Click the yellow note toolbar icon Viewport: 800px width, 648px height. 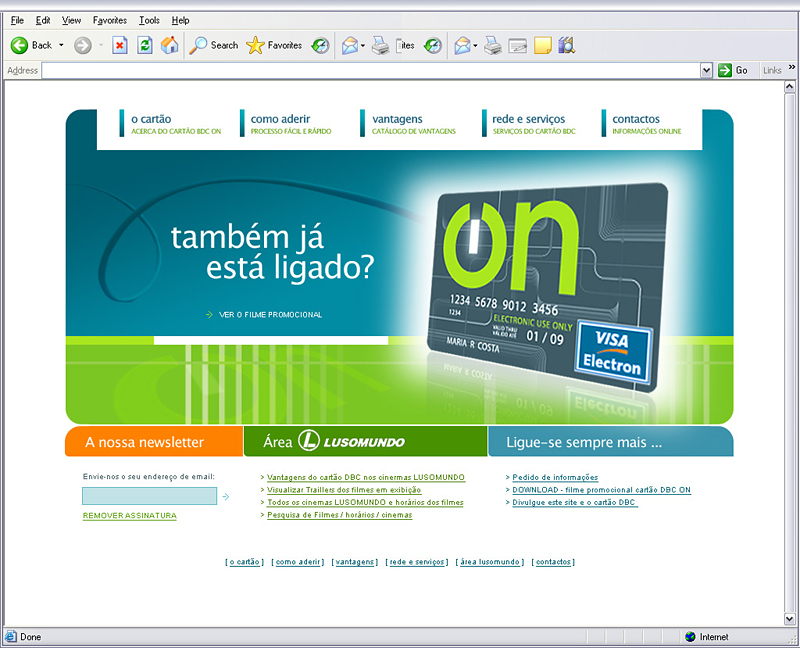coord(542,45)
